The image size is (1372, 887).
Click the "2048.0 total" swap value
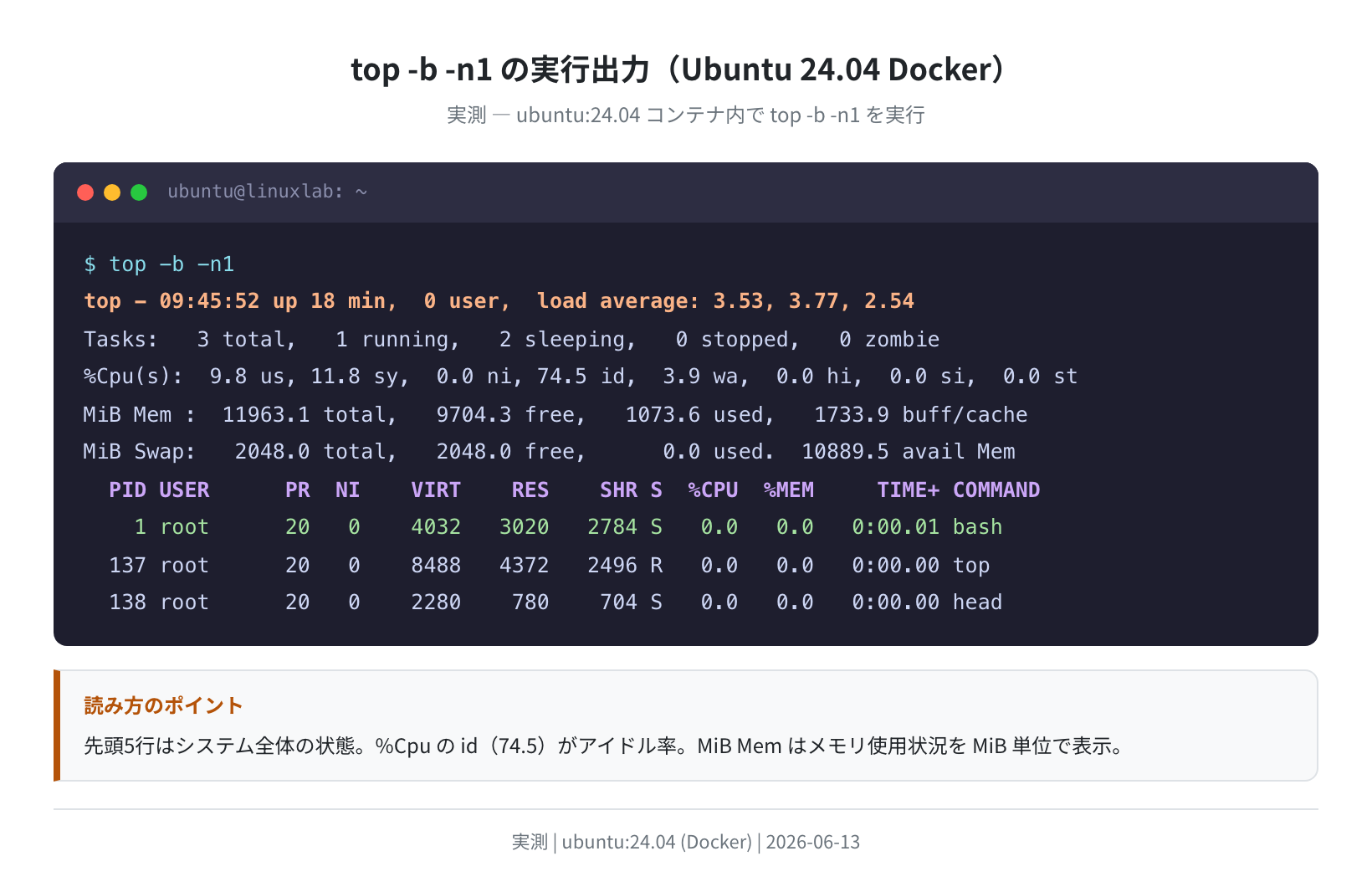310,452
